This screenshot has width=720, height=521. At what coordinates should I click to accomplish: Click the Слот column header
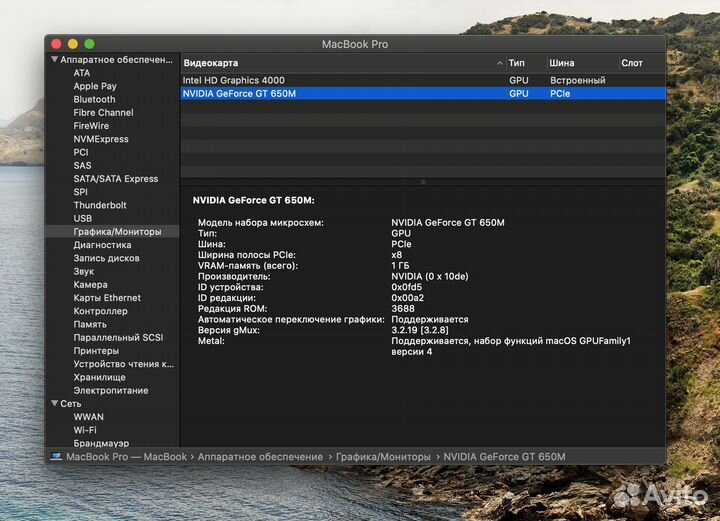pos(632,63)
